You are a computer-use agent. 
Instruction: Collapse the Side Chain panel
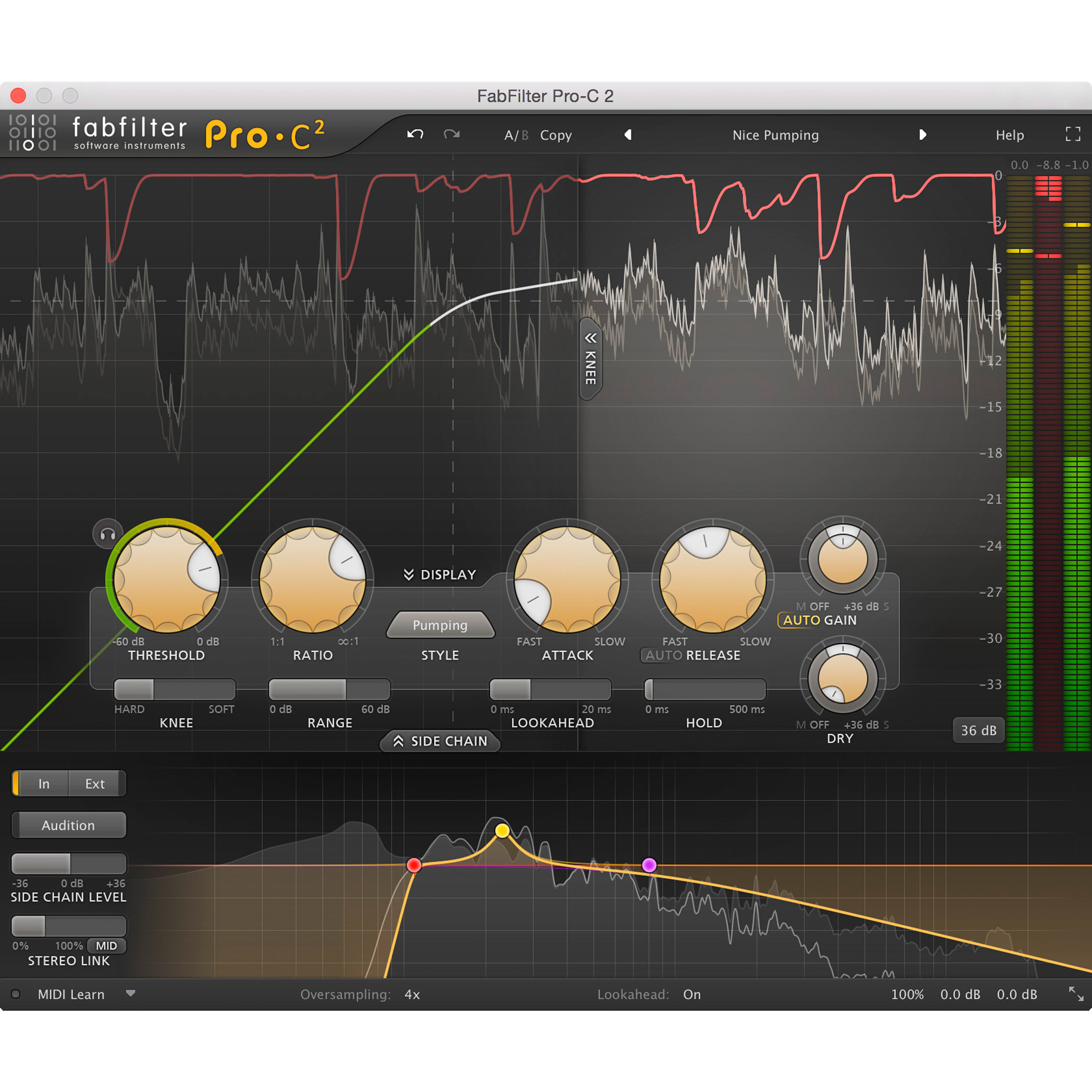click(x=440, y=741)
